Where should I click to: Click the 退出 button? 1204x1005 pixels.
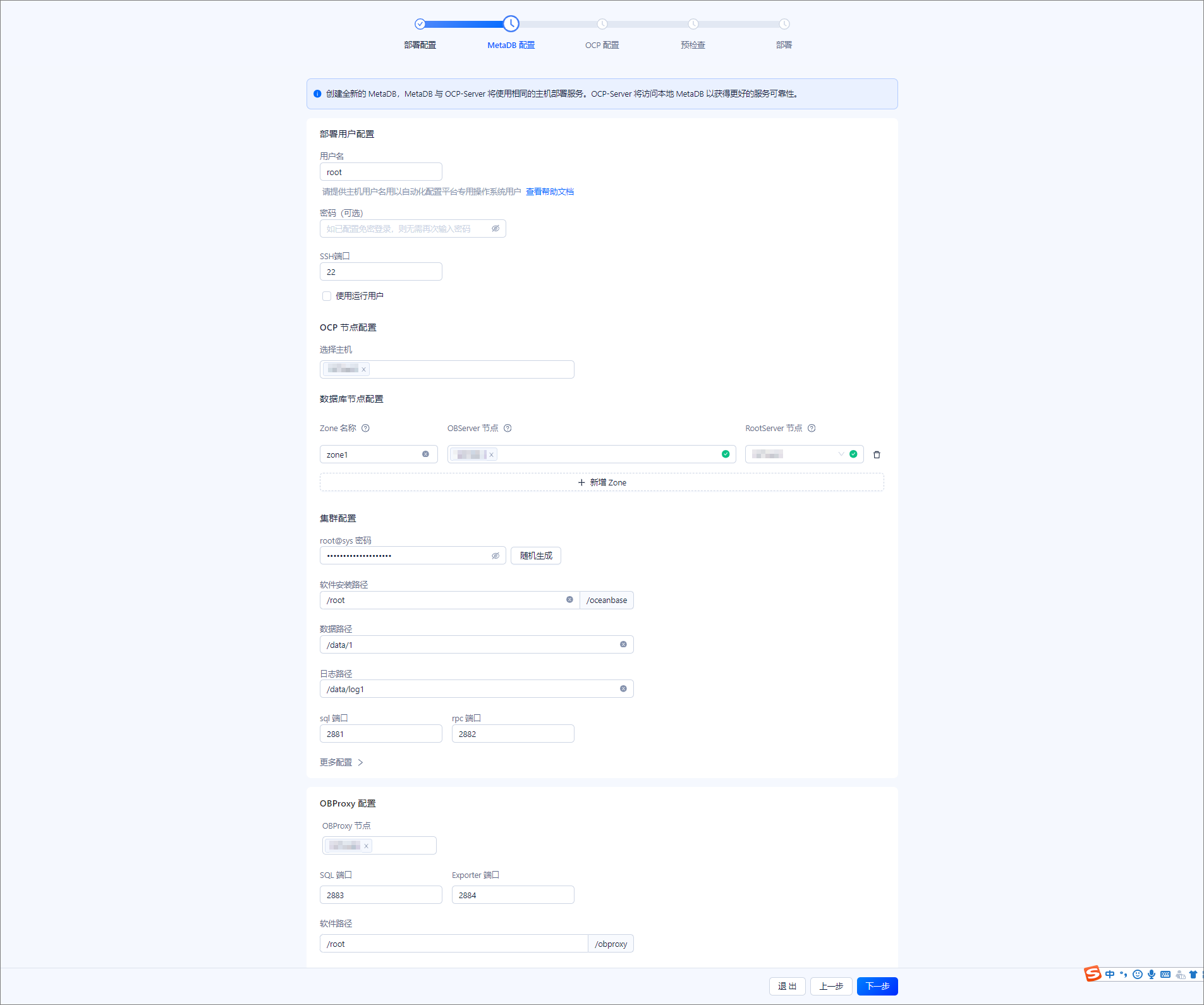(x=787, y=986)
